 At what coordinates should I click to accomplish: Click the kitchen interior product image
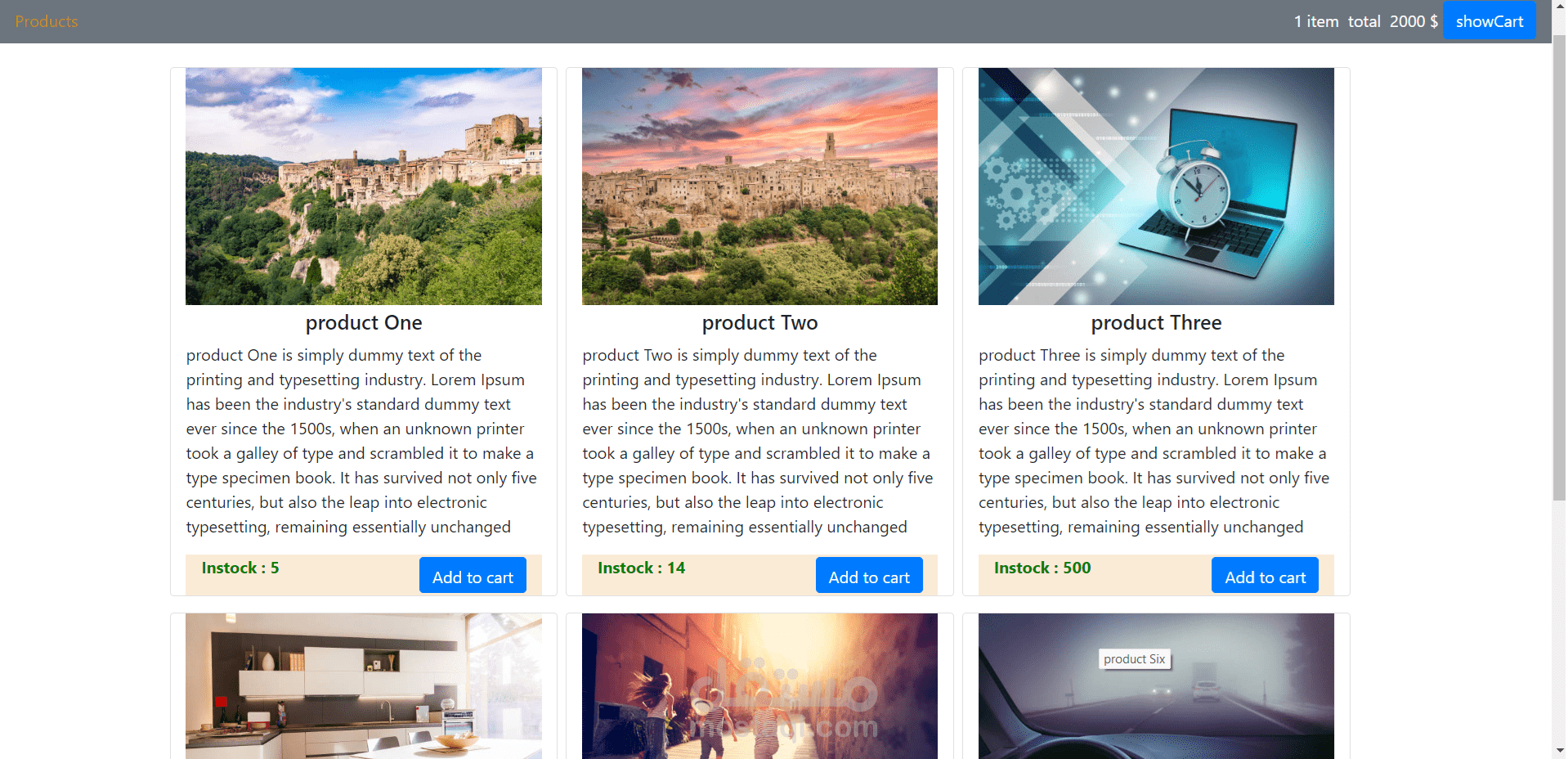coord(364,686)
